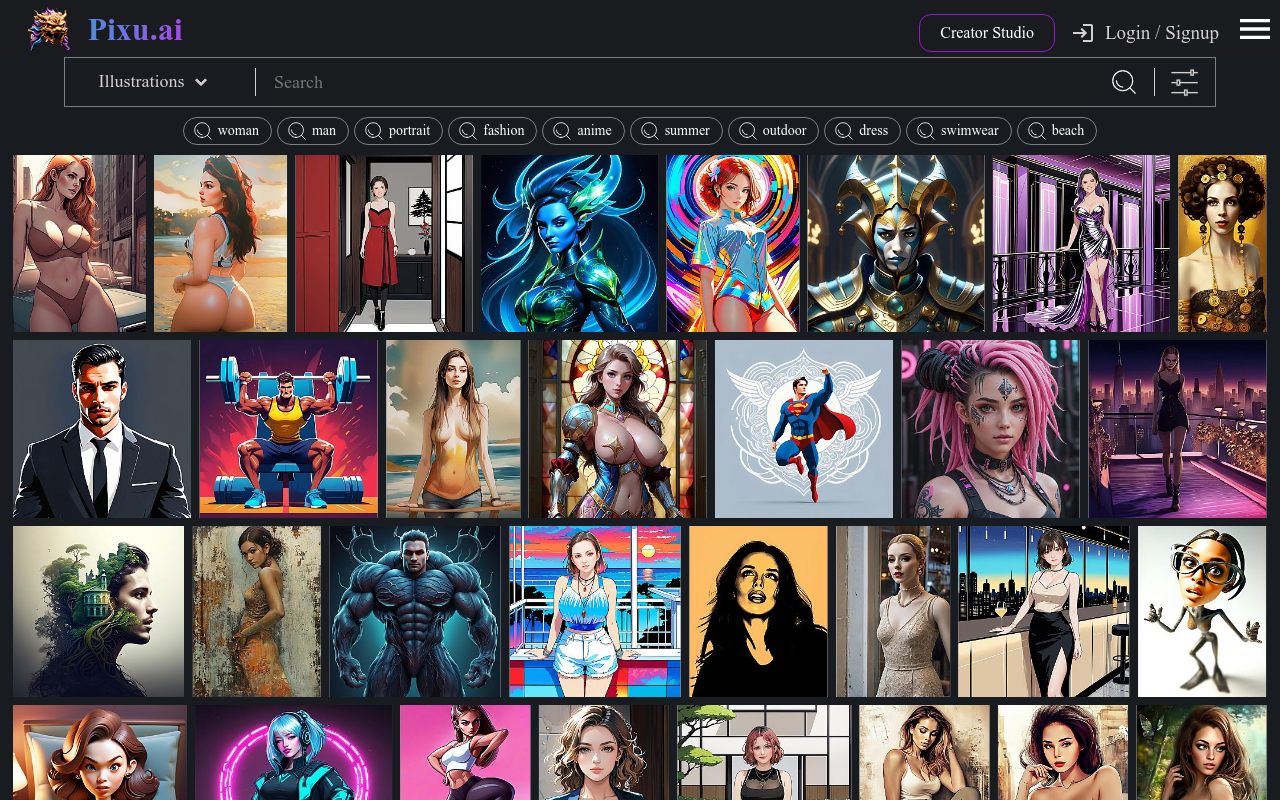The width and height of the screenshot is (1280, 800).
Task: Click the Pixu.ai dragon logo icon
Action: tap(49, 30)
